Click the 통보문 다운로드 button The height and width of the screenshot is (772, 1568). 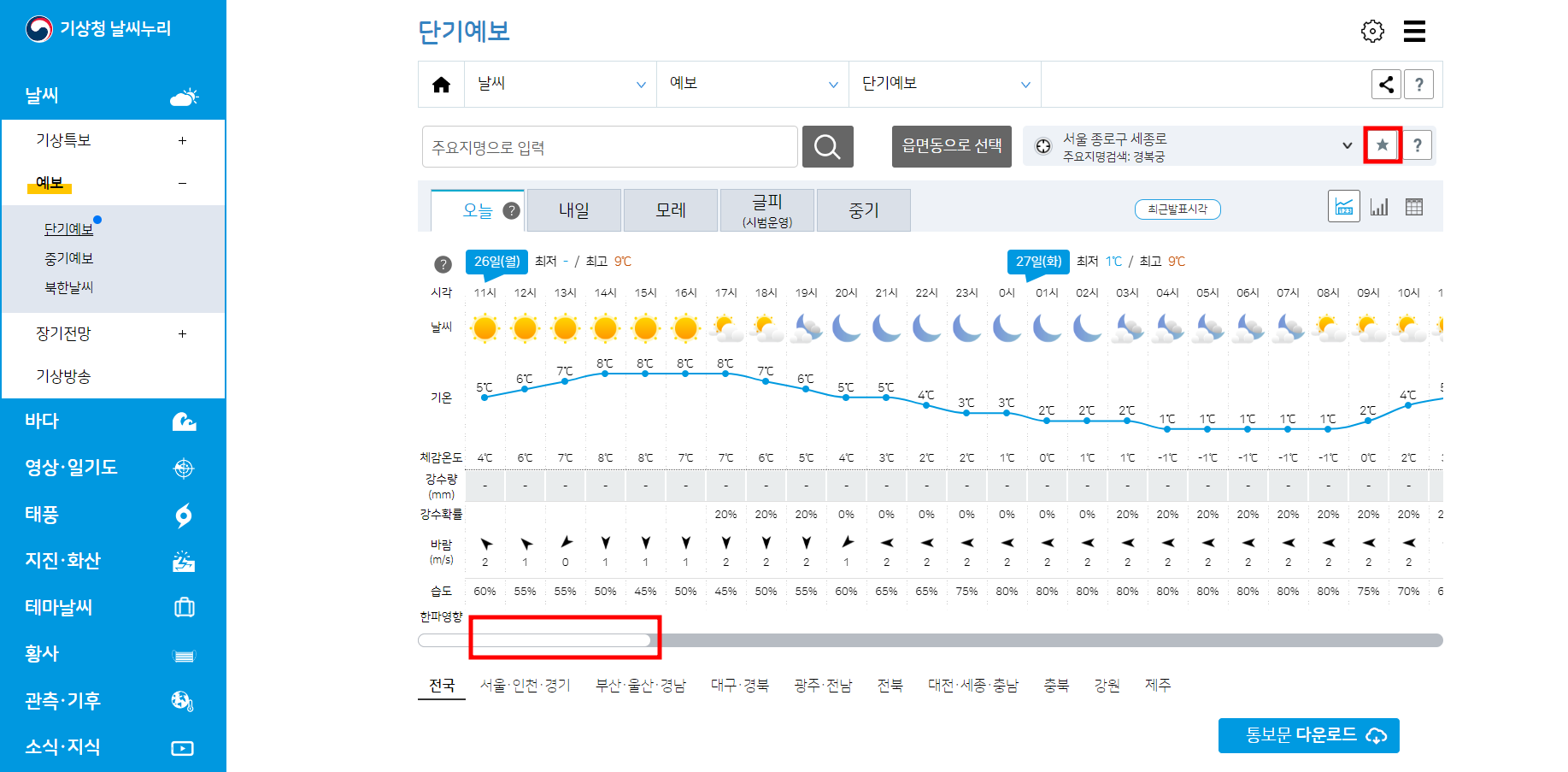(x=1308, y=734)
